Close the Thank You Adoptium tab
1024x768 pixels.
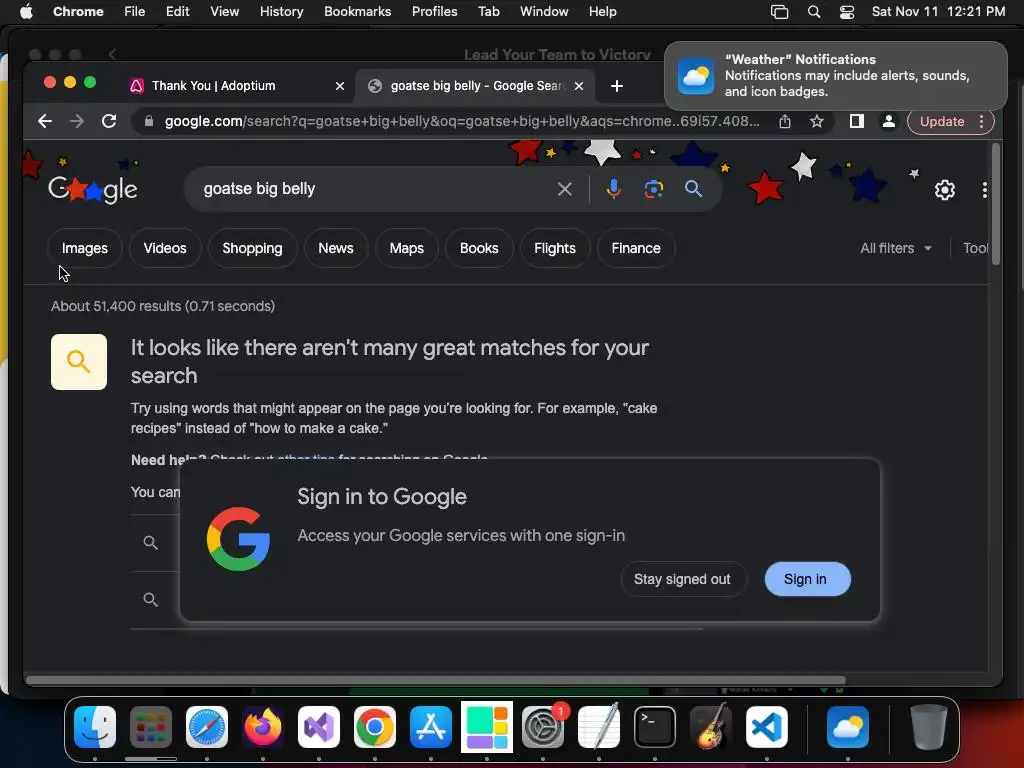click(x=340, y=86)
